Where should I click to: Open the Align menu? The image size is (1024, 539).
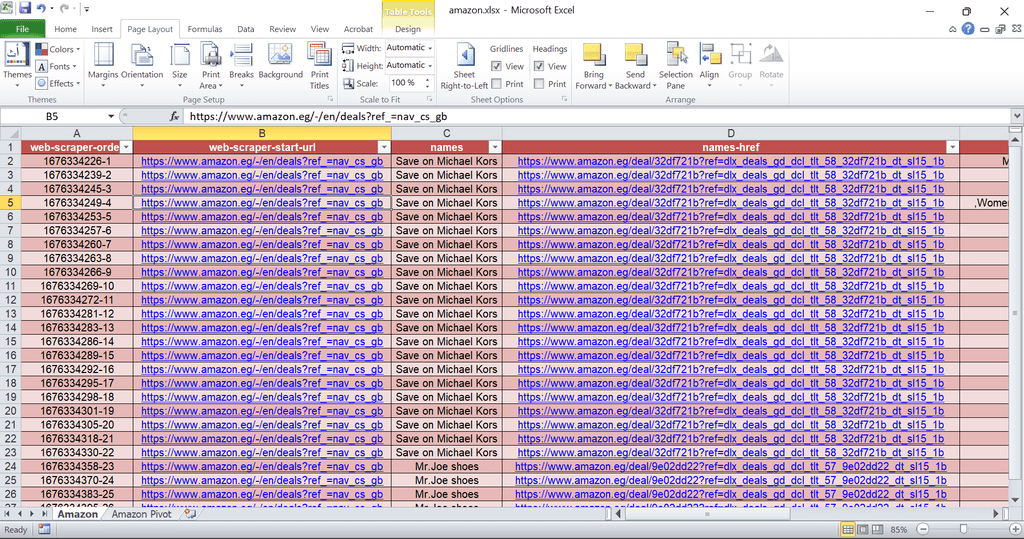tap(709, 65)
